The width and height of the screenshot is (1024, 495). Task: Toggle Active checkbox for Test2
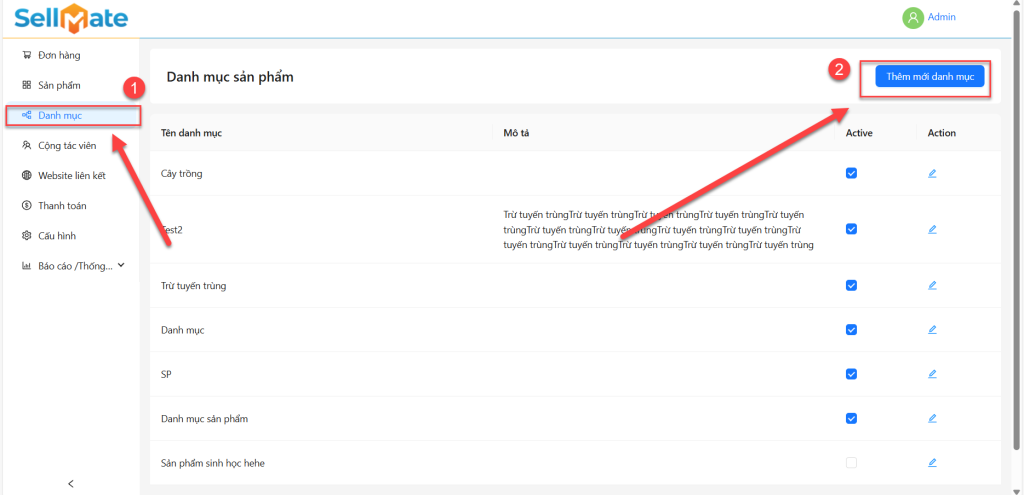851,229
